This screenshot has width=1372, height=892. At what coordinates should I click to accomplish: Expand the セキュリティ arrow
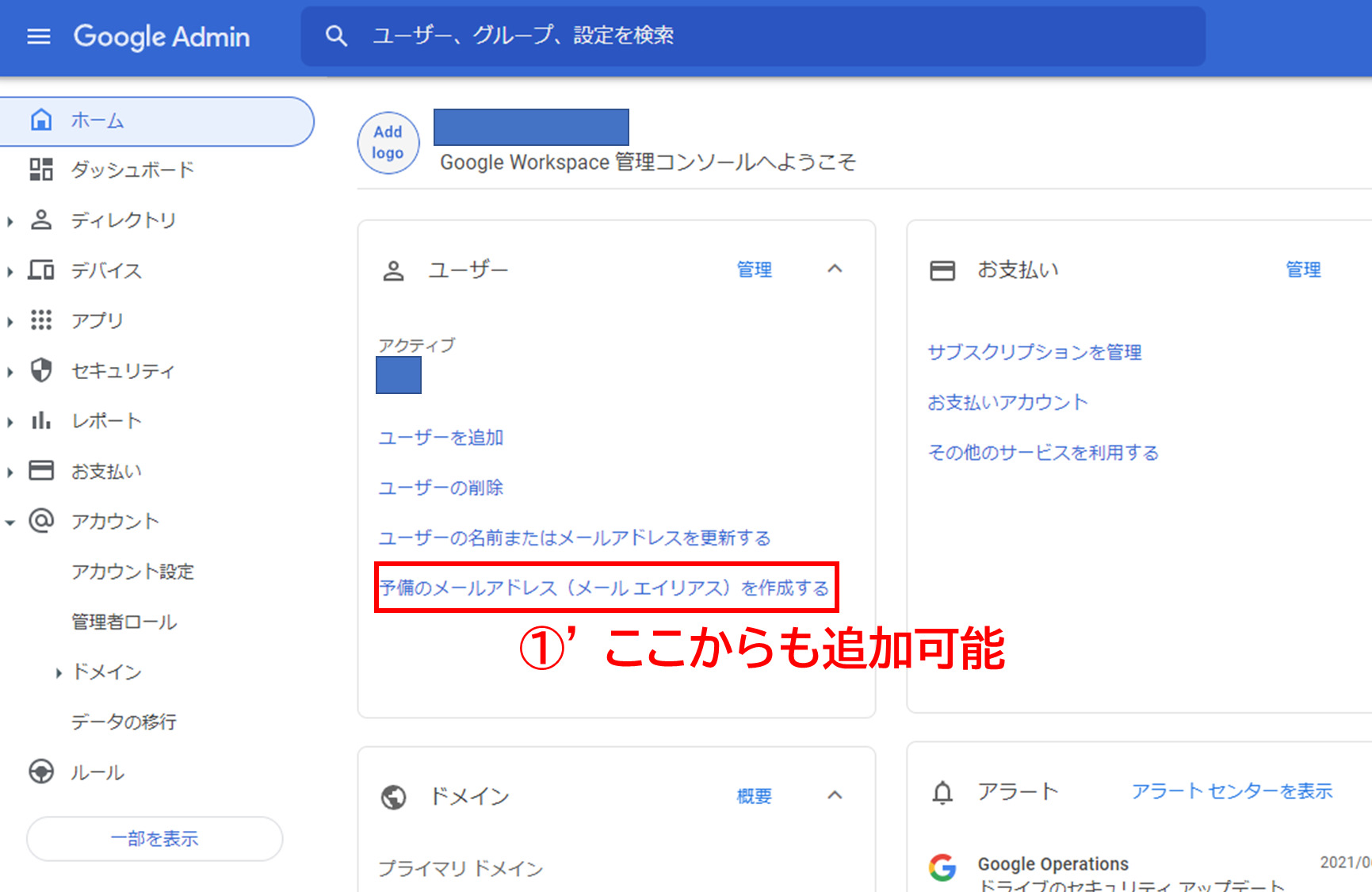click(x=10, y=372)
